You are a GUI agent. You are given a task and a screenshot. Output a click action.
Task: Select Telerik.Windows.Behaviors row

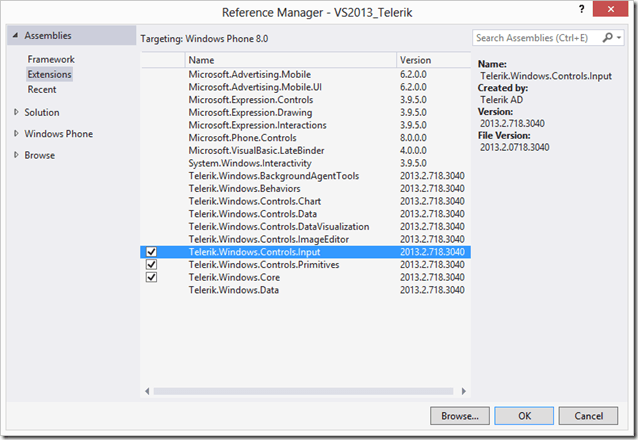pos(306,188)
